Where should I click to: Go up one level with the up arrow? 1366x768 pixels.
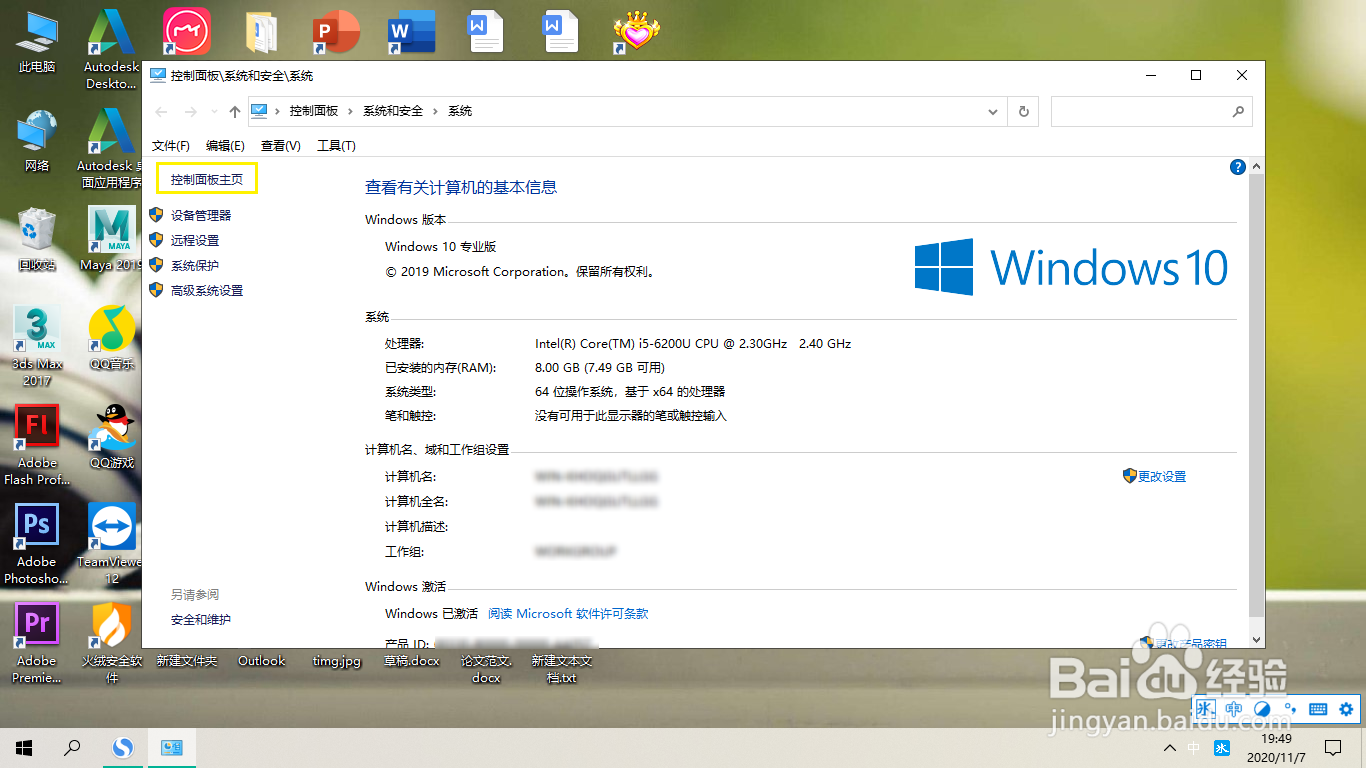point(235,111)
